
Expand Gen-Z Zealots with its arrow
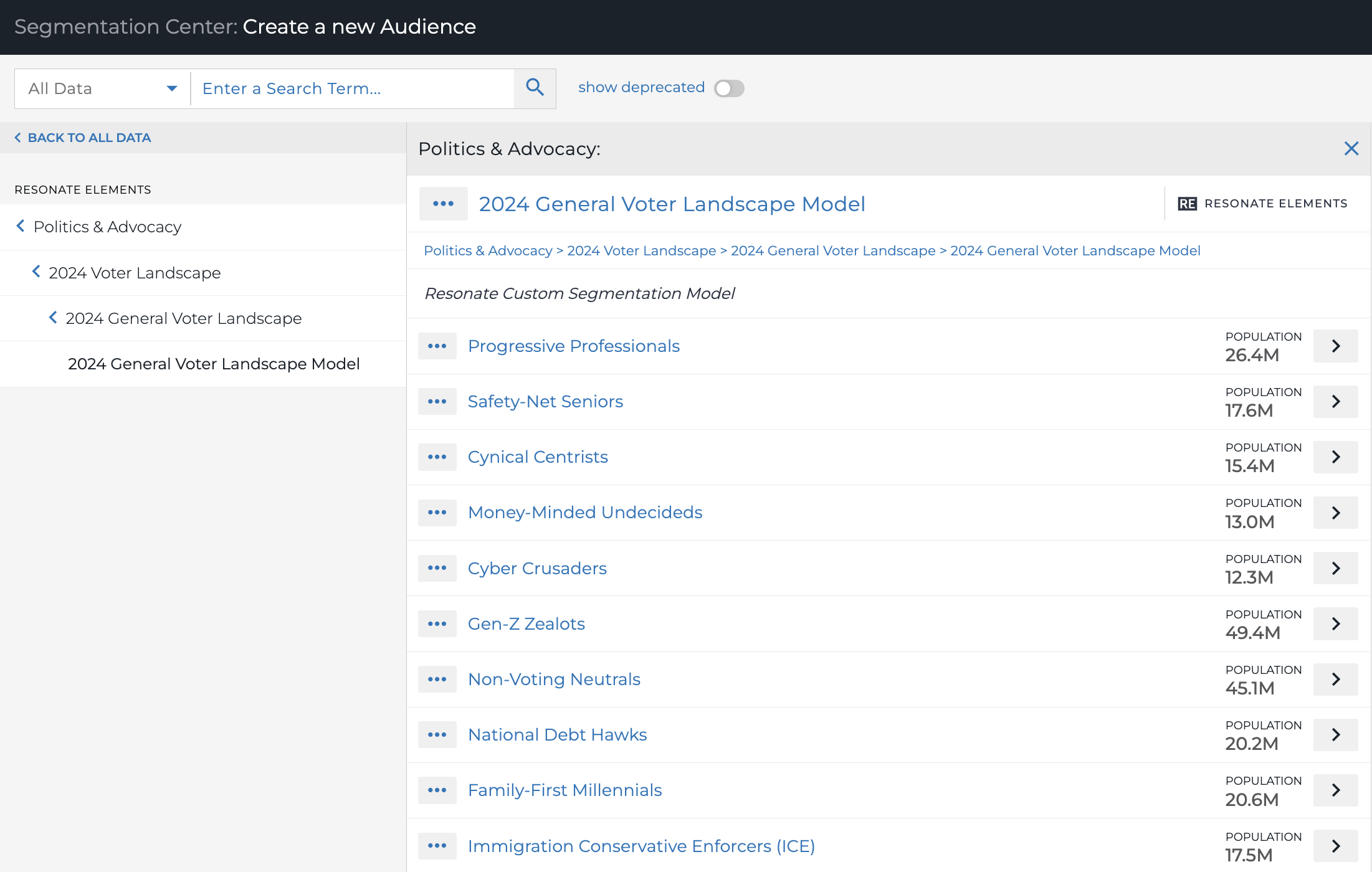tap(1335, 623)
